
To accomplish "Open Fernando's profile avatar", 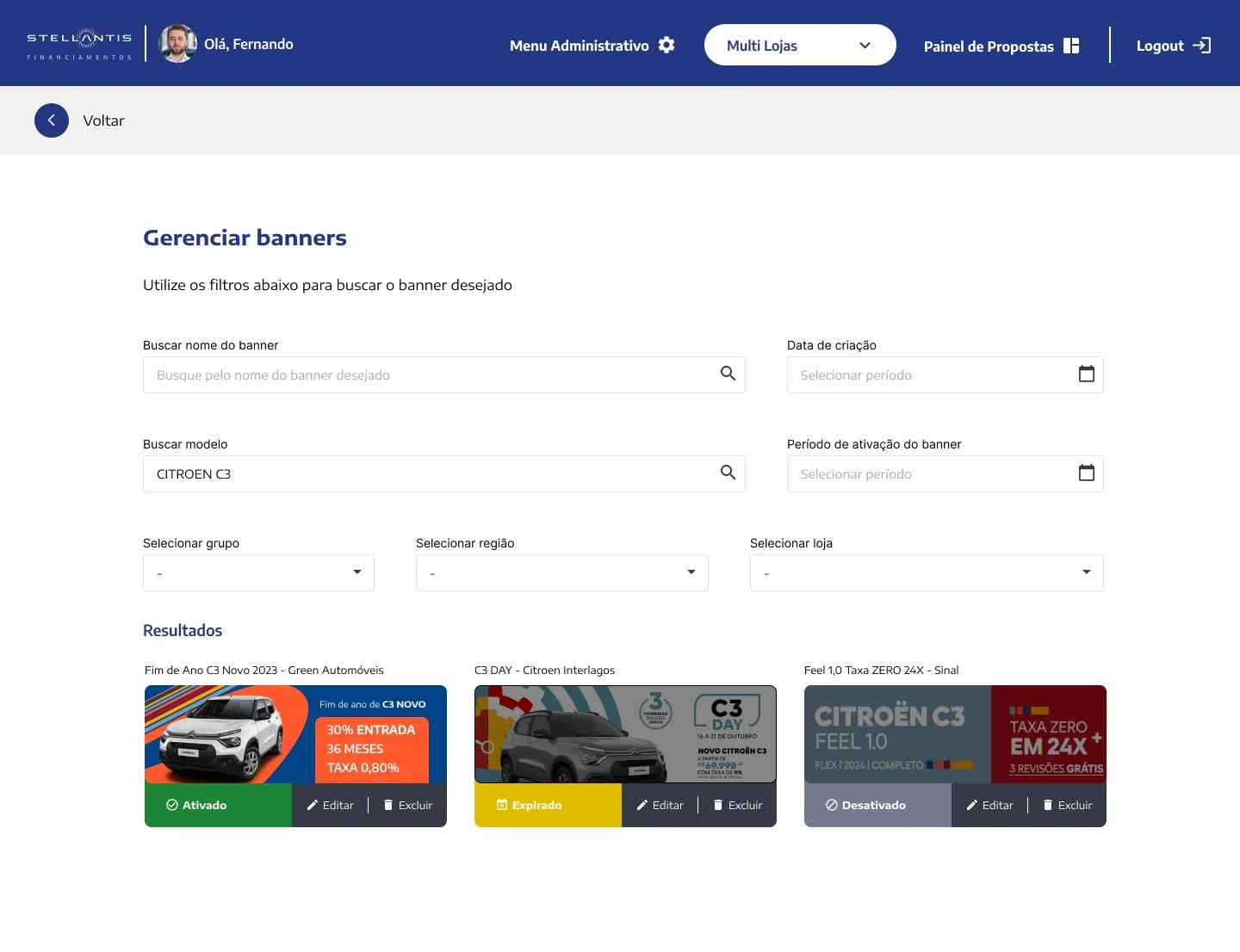I will (x=178, y=44).
